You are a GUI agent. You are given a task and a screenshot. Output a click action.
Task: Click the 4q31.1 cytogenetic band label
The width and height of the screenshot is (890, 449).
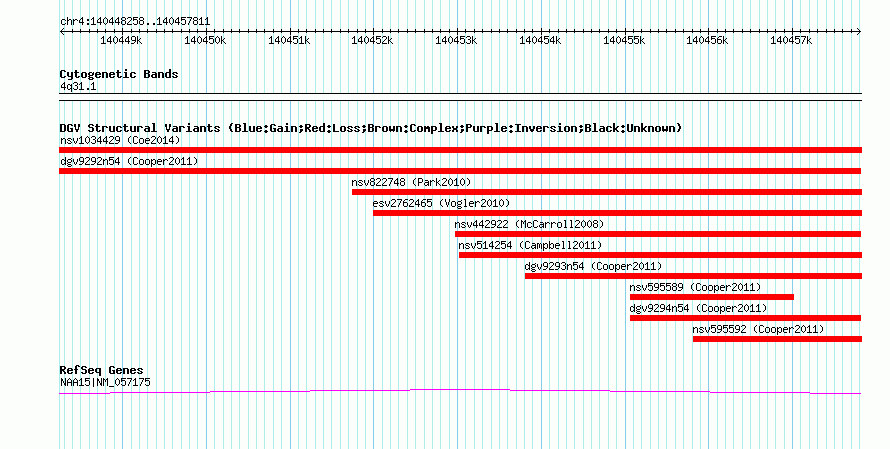pyautogui.click(x=78, y=86)
